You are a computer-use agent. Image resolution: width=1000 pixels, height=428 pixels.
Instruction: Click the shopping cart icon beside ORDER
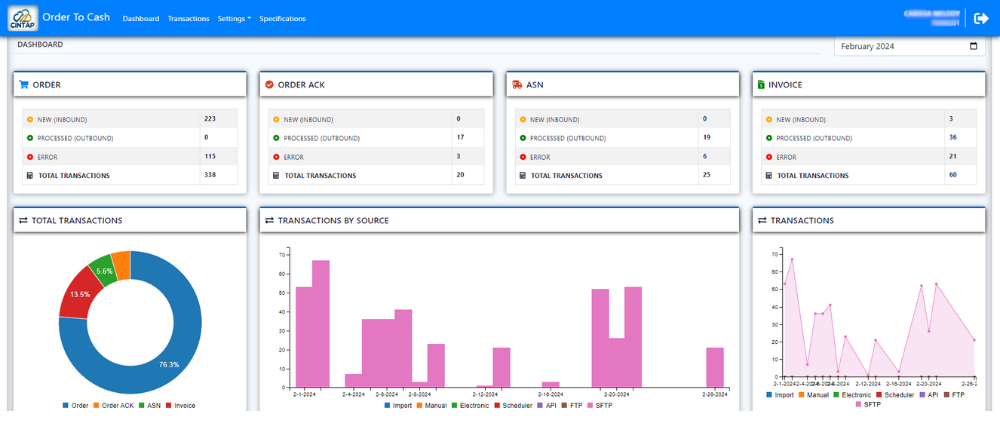(24, 84)
